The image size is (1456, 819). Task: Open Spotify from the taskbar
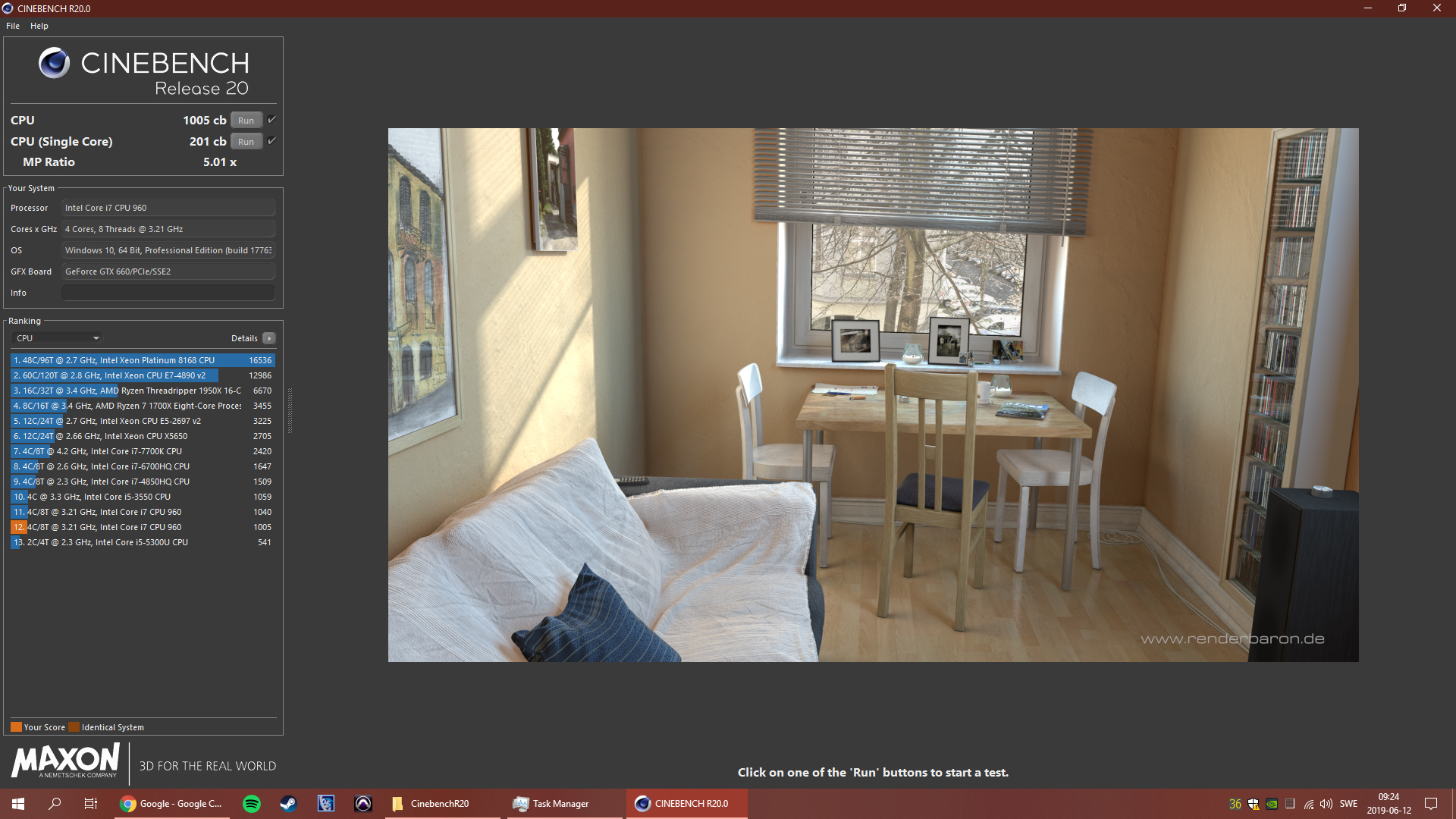pos(252,804)
